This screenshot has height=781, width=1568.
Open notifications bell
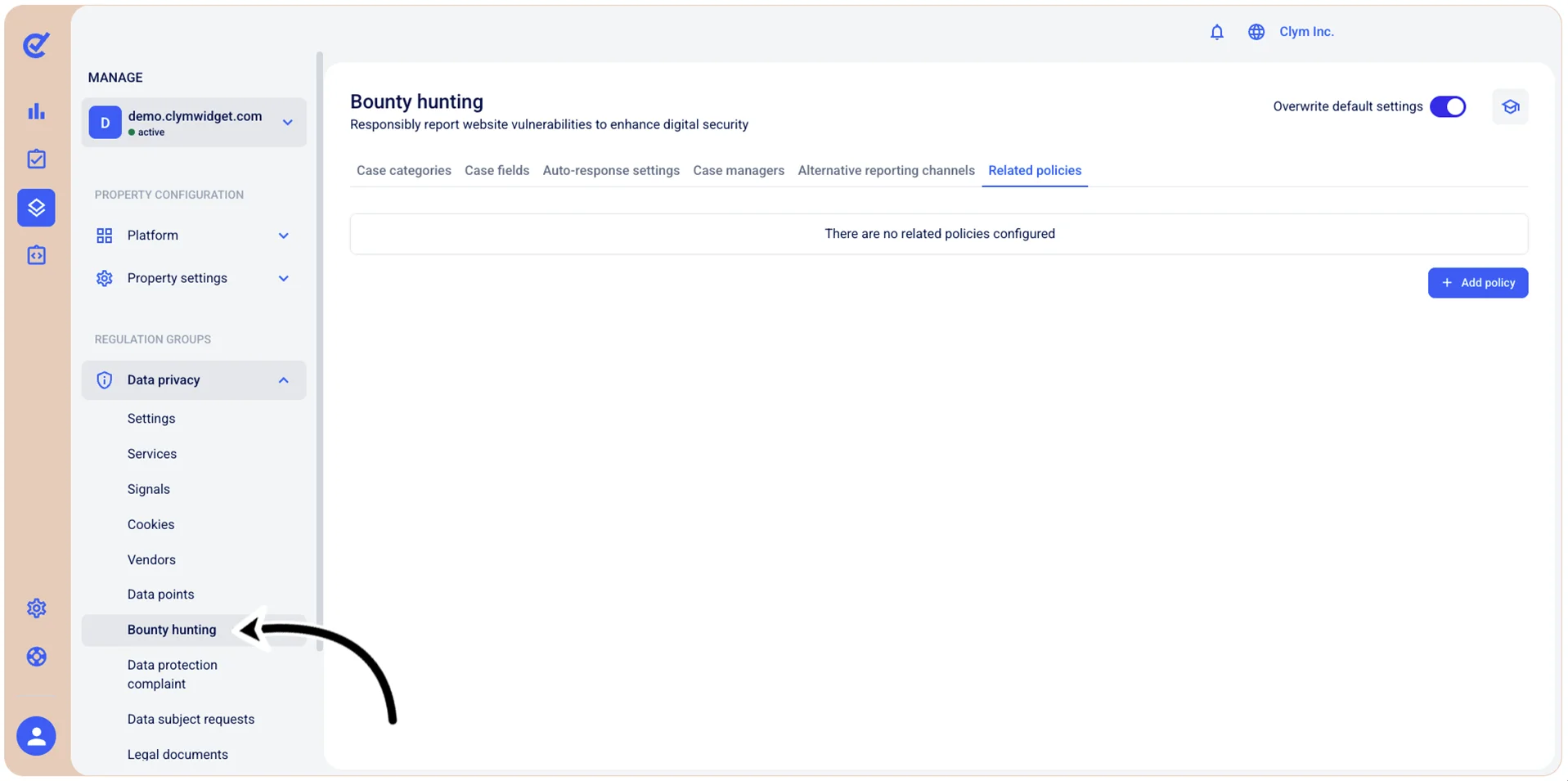click(1217, 32)
